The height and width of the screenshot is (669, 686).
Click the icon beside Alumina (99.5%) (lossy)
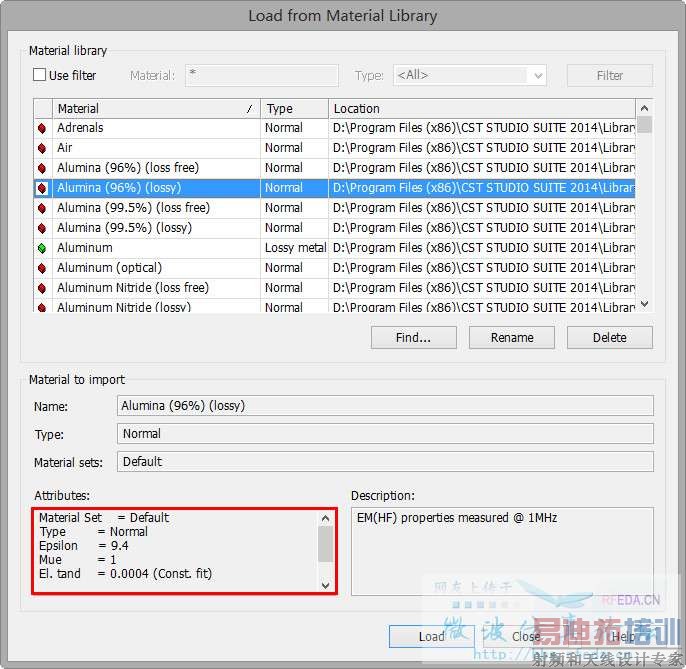[x=42, y=228]
